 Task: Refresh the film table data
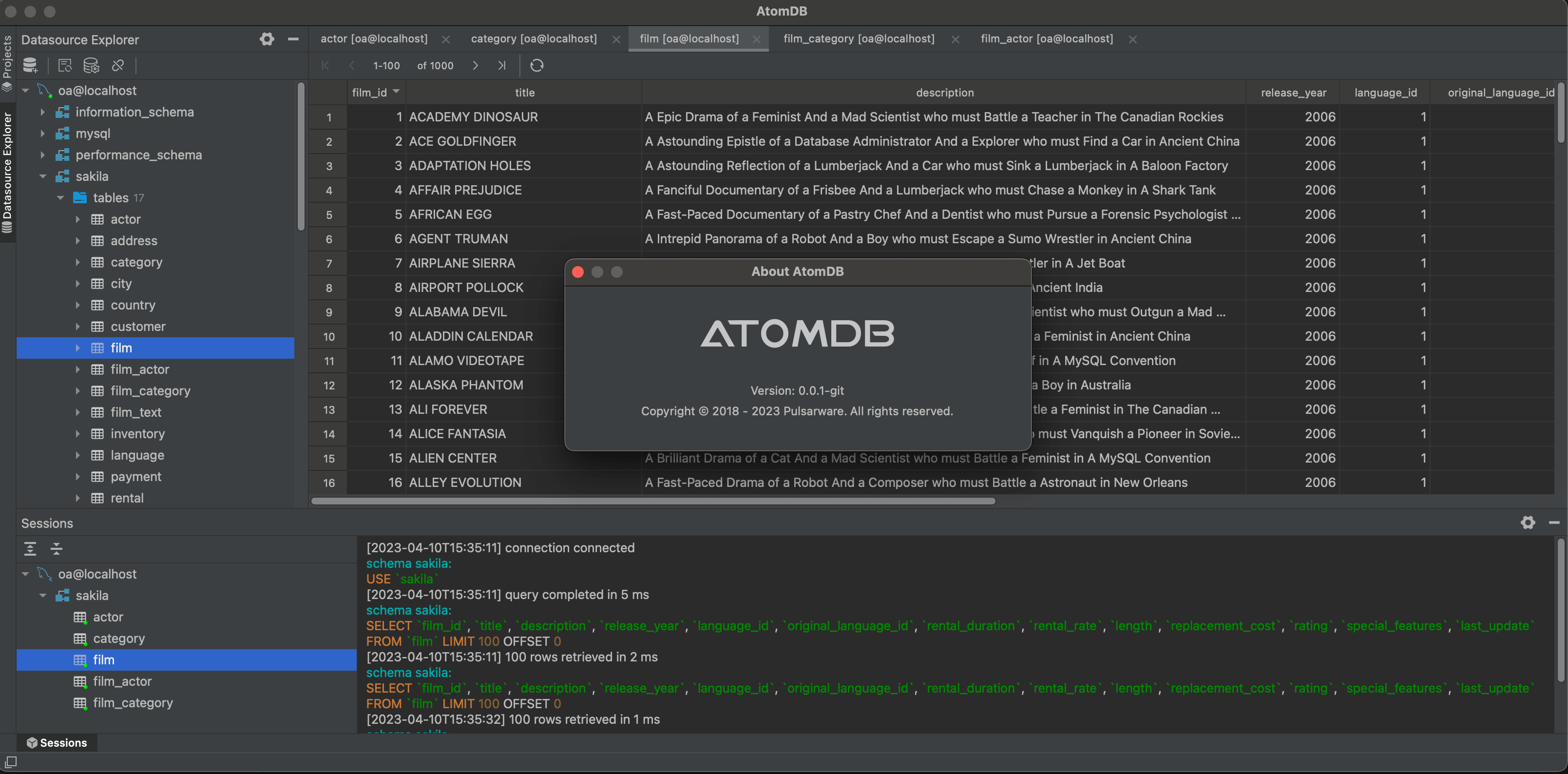[536, 65]
